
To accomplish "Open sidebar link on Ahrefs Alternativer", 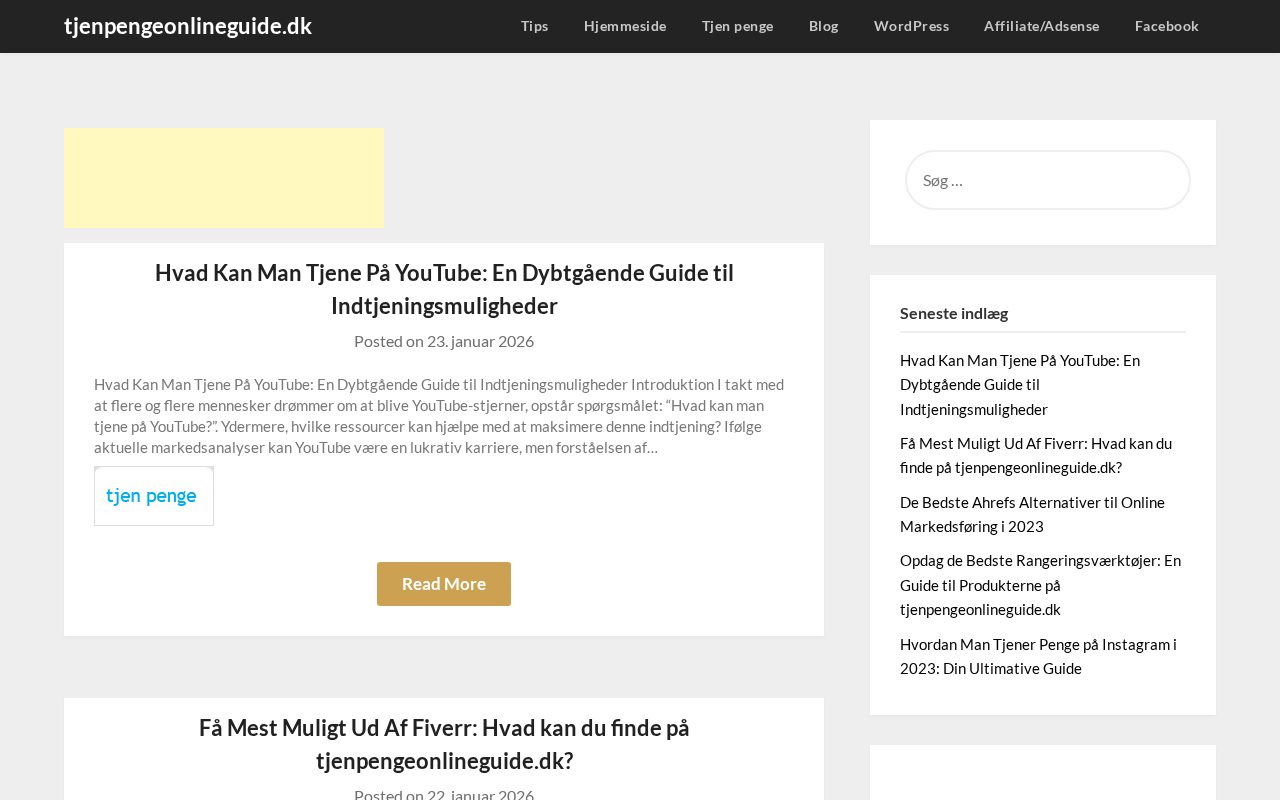I will (x=1032, y=514).
